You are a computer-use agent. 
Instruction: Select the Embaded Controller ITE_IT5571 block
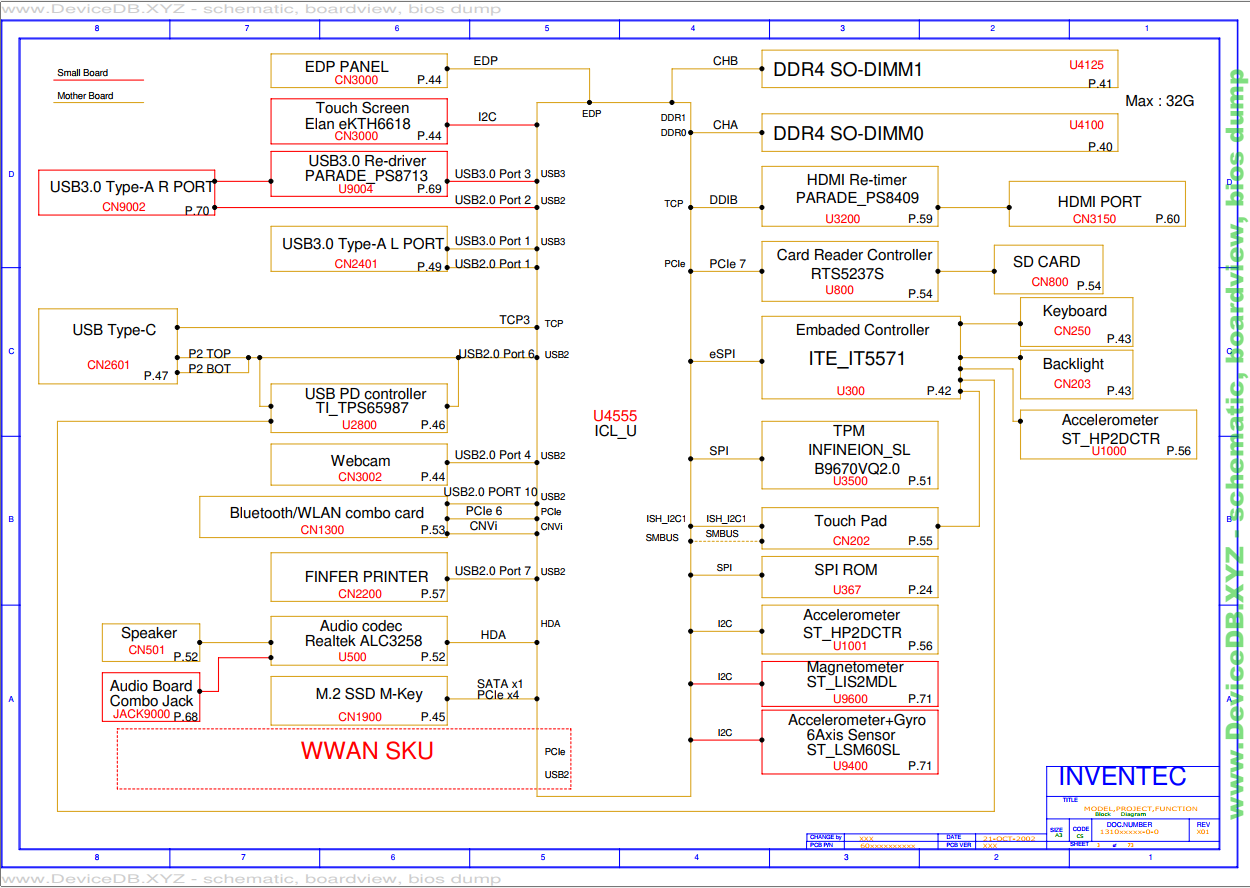click(861, 358)
